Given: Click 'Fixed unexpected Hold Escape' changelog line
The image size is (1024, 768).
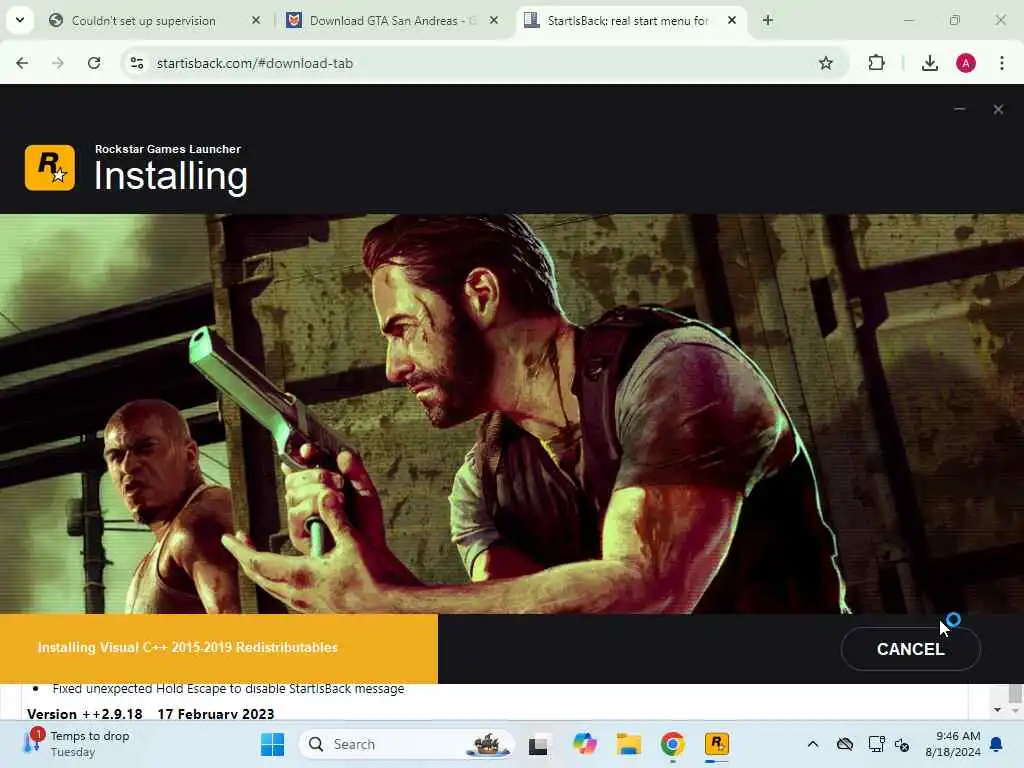Looking at the screenshot, I should pyautogui.click(x=229, y=689).
